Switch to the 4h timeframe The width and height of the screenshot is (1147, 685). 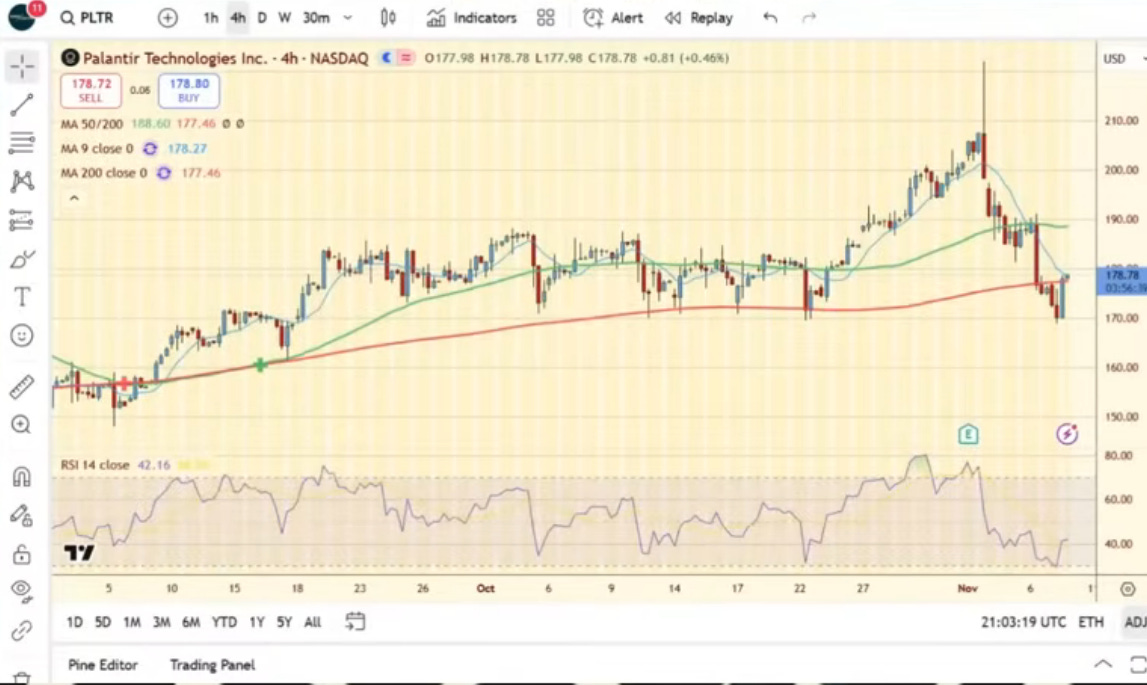[x=238, y=18]
